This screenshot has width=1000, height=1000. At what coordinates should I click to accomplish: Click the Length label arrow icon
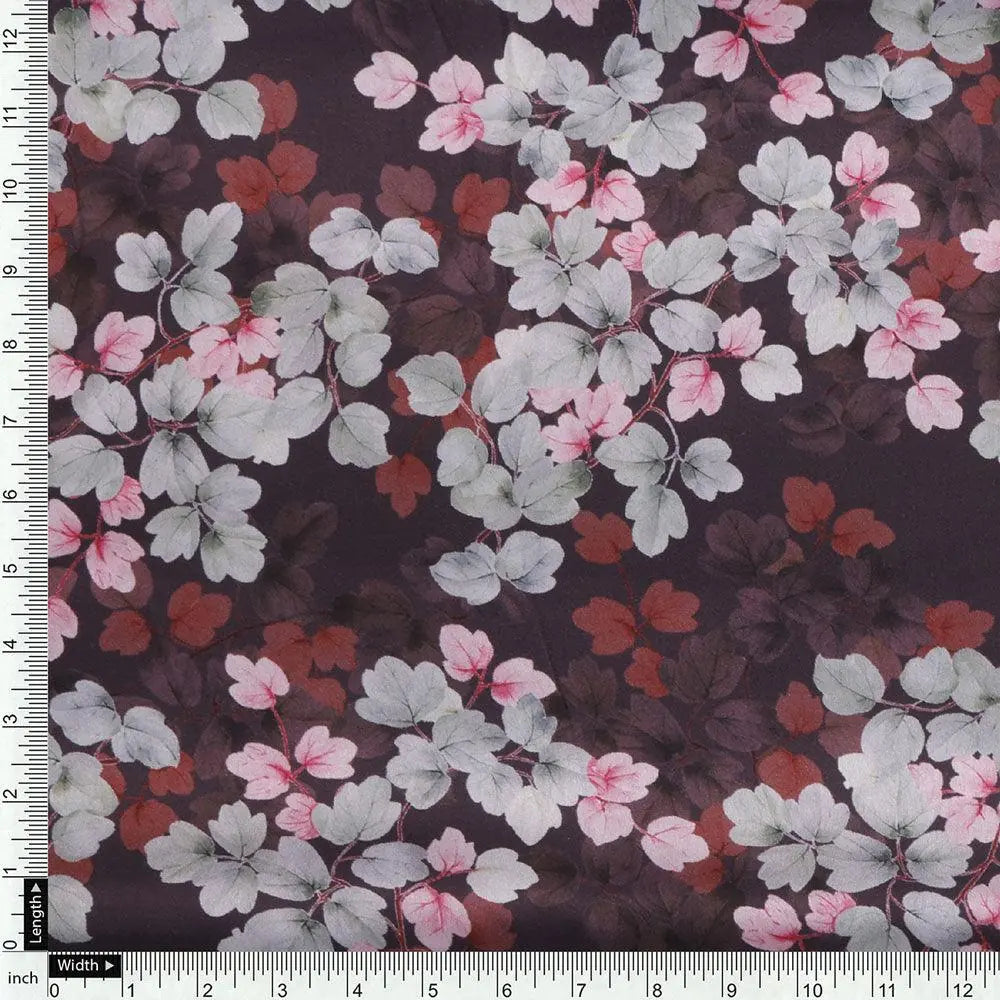tap(36, 886)
